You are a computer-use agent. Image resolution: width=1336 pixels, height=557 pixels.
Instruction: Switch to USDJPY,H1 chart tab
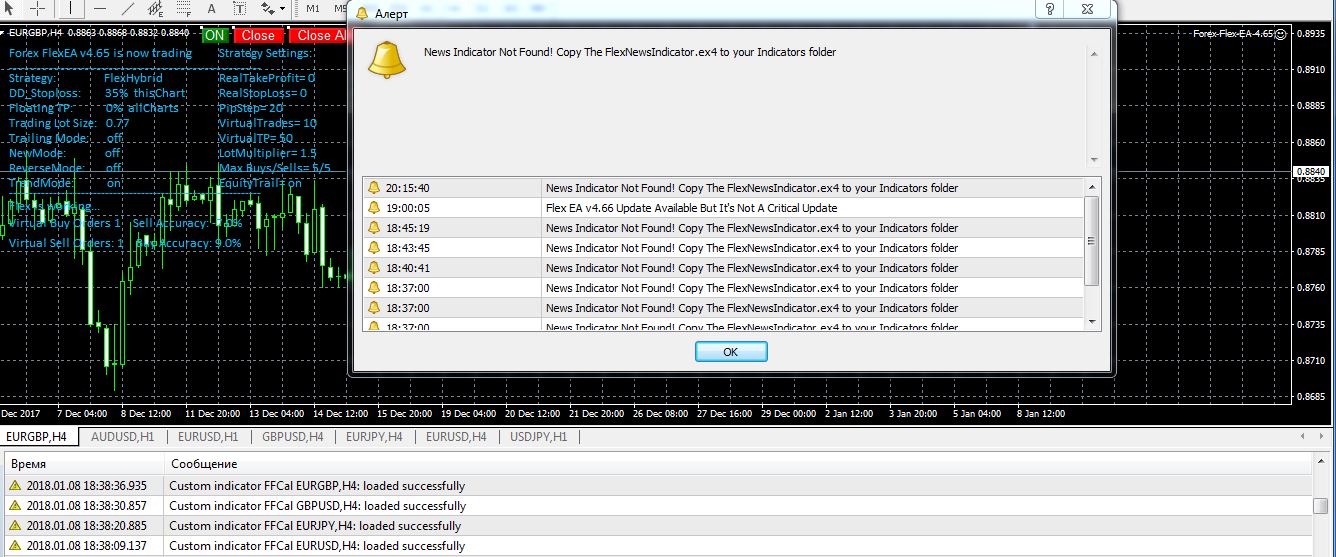(539, 437)
